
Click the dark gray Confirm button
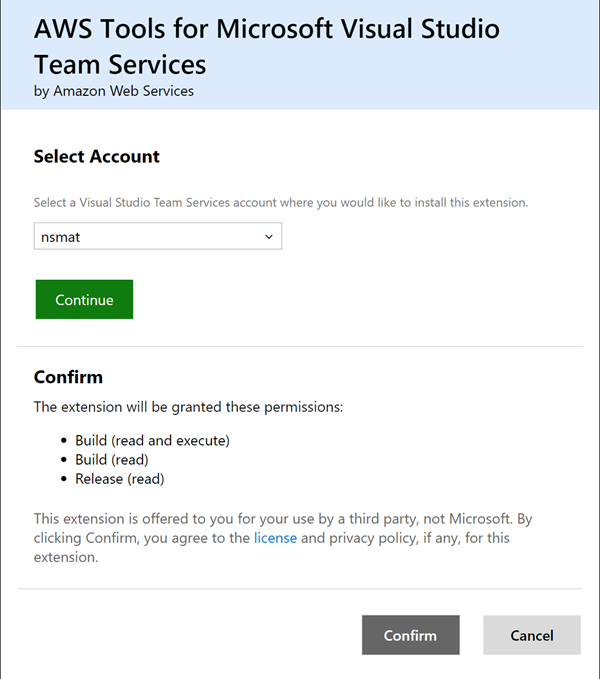(410, 635)
